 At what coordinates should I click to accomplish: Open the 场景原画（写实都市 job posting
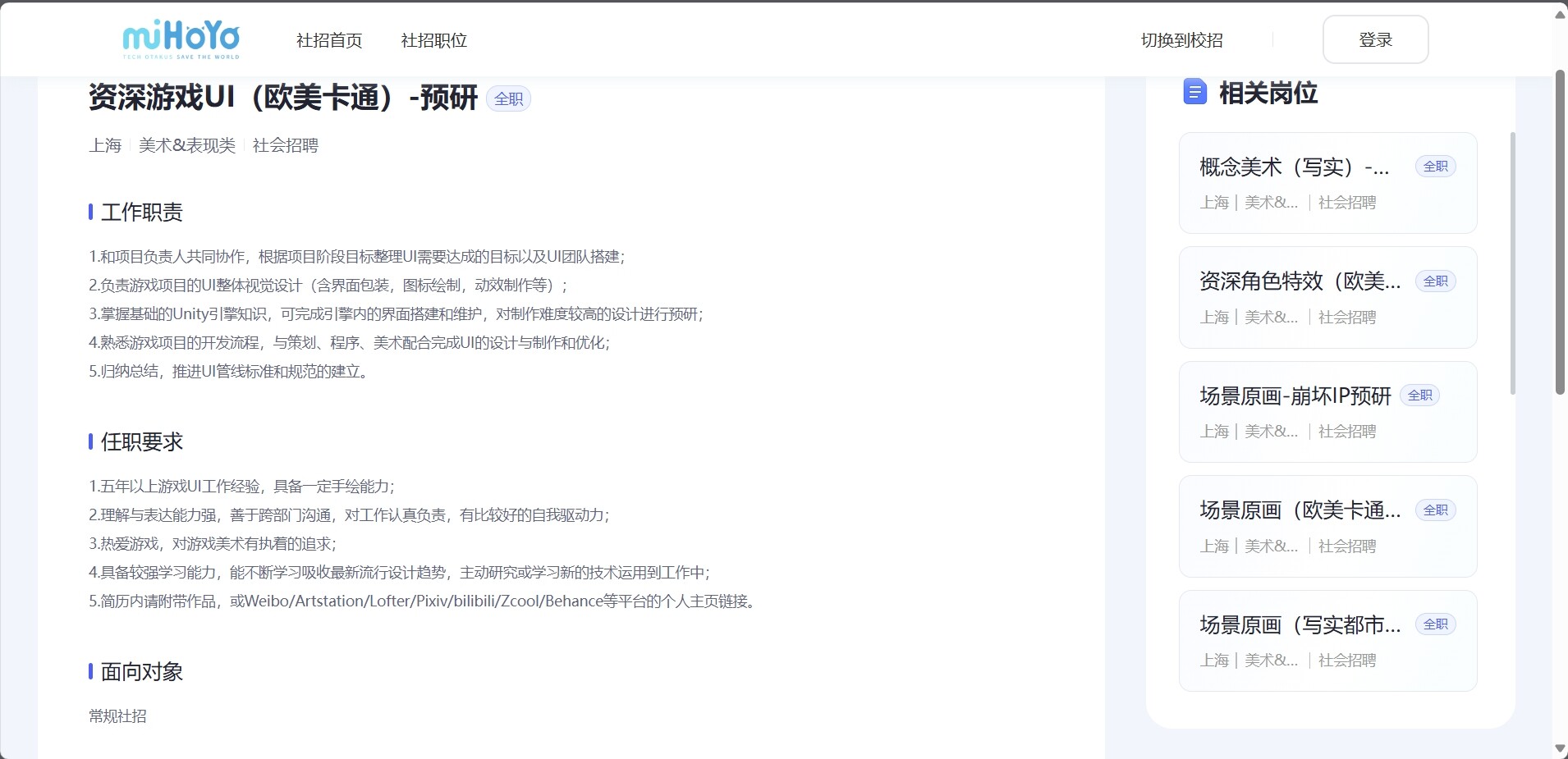(1300, 625)
